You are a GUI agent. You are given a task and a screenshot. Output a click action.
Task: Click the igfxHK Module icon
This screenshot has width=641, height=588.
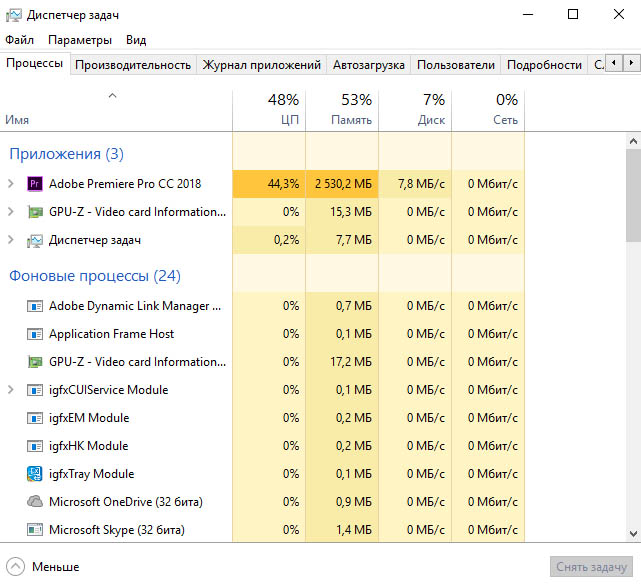click(x=35, y=446)
